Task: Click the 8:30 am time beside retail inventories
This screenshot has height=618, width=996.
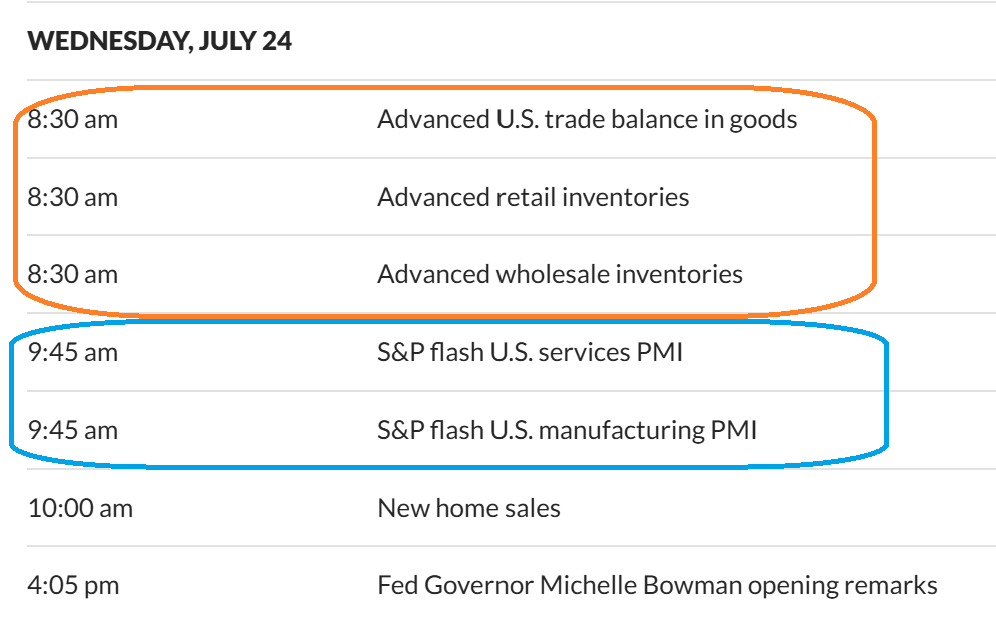Action: [x=73, y=197]
